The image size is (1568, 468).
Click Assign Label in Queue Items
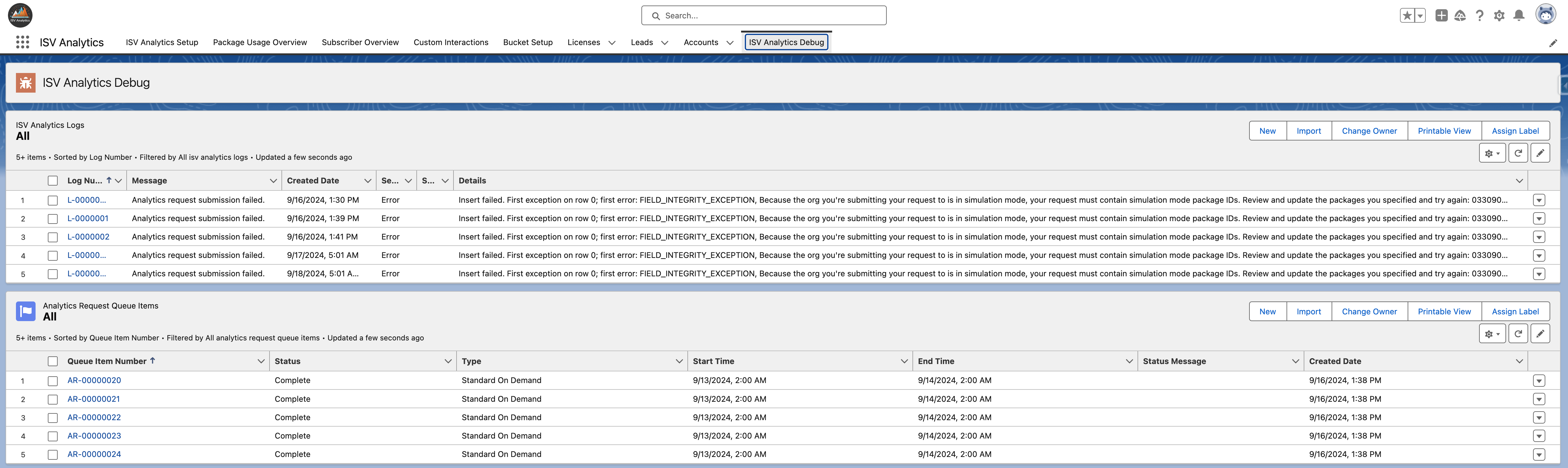click(1515, 312)
